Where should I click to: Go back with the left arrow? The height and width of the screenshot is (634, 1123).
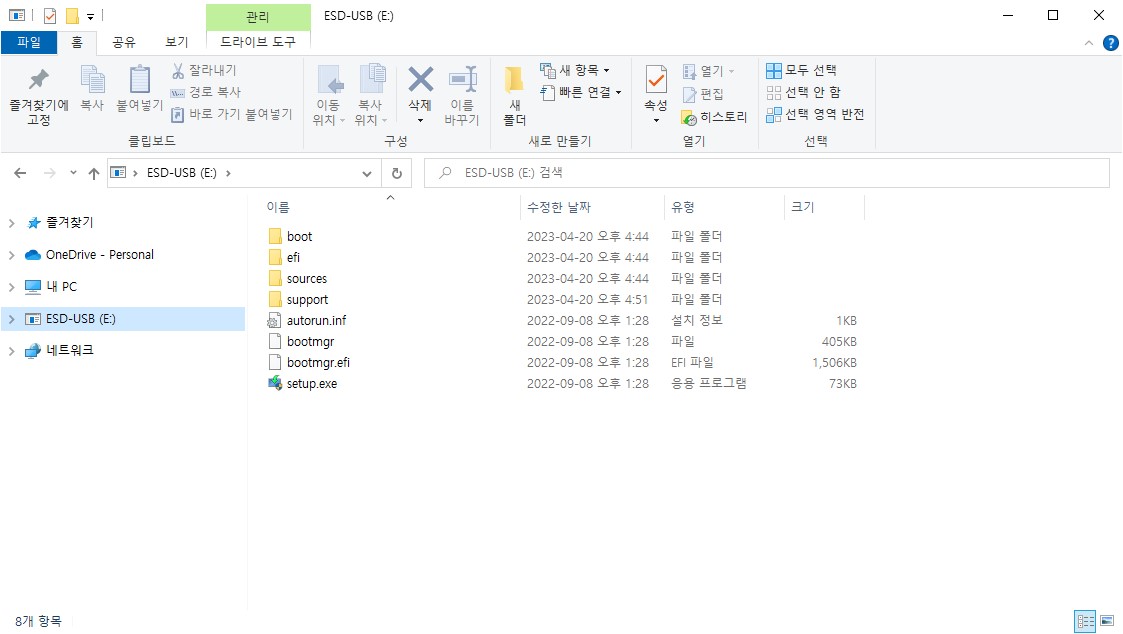(x=20, y=173)
